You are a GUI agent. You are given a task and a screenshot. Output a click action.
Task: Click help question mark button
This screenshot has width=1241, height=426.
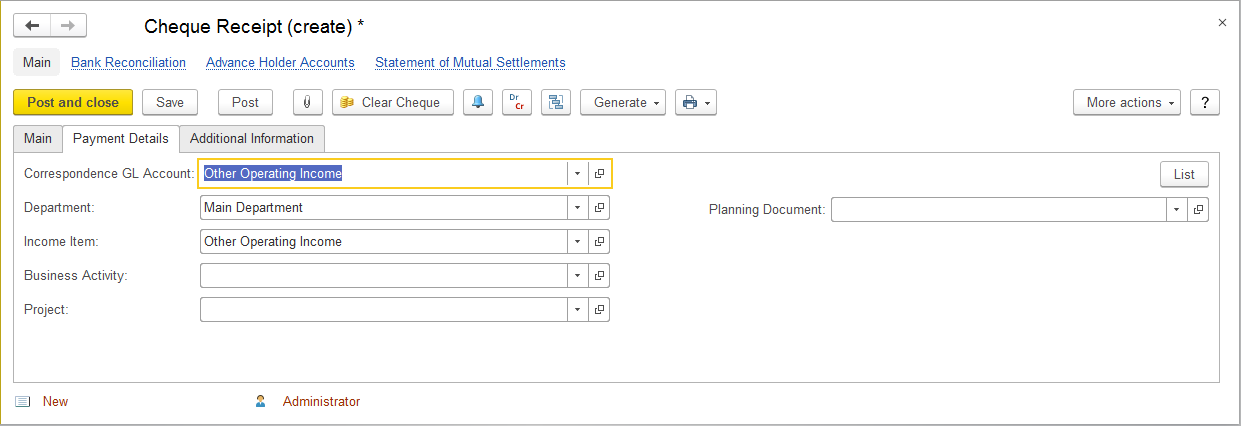(x=1205, y=102)
